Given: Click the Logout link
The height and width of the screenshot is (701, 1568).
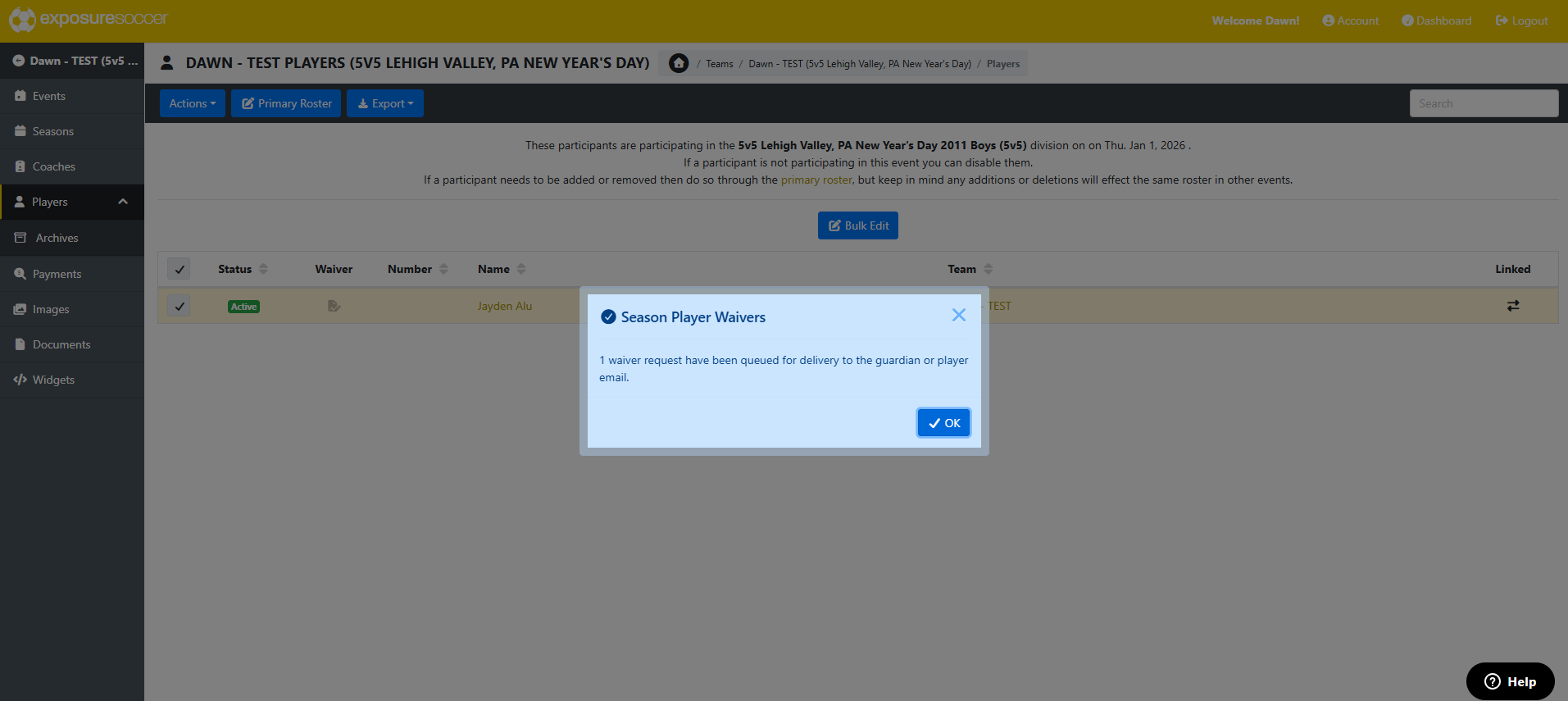Looking at the screenshot, I should click(x=1522, y=20).
